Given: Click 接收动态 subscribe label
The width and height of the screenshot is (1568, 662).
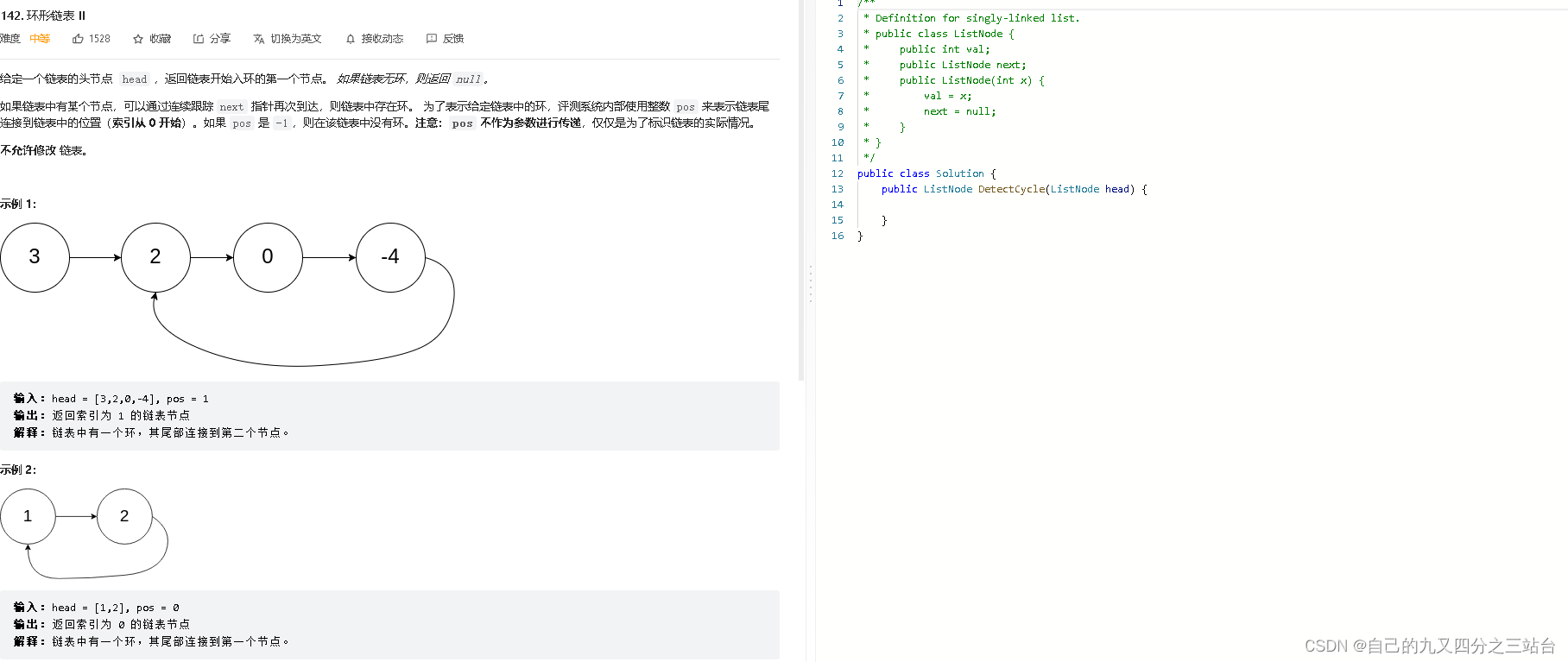Looking at the screenshot, I should [383, 39].
